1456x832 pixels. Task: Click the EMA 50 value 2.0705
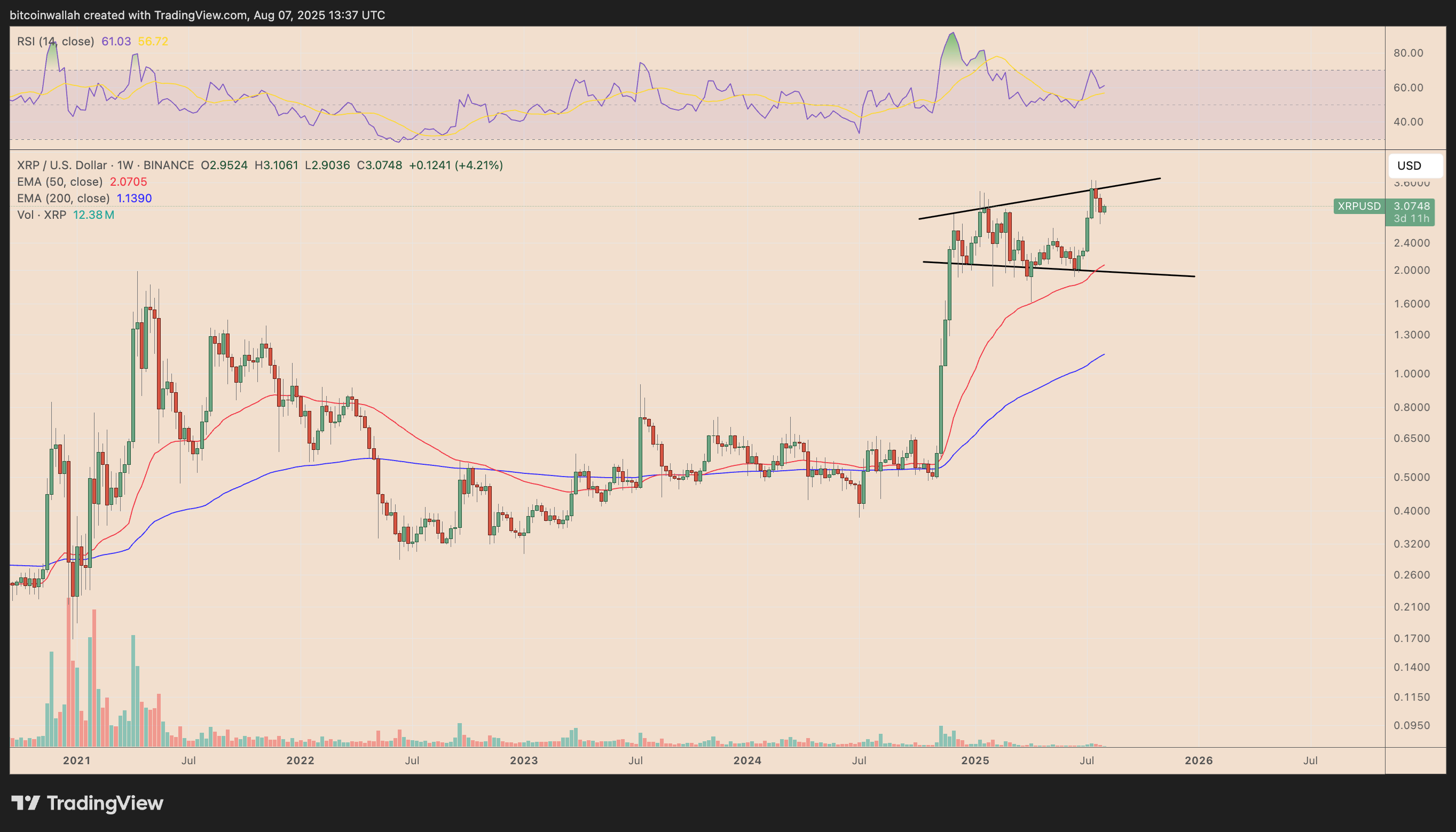(128, 181)
